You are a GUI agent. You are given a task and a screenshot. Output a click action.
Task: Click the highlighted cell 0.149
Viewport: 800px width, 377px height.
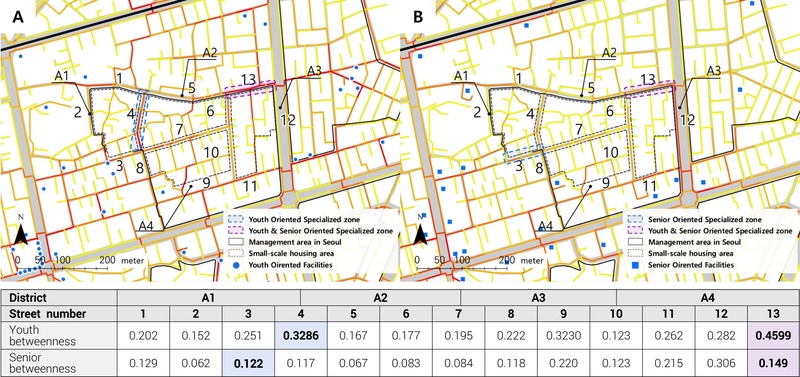pyautogui.click(x=774, y=363)
